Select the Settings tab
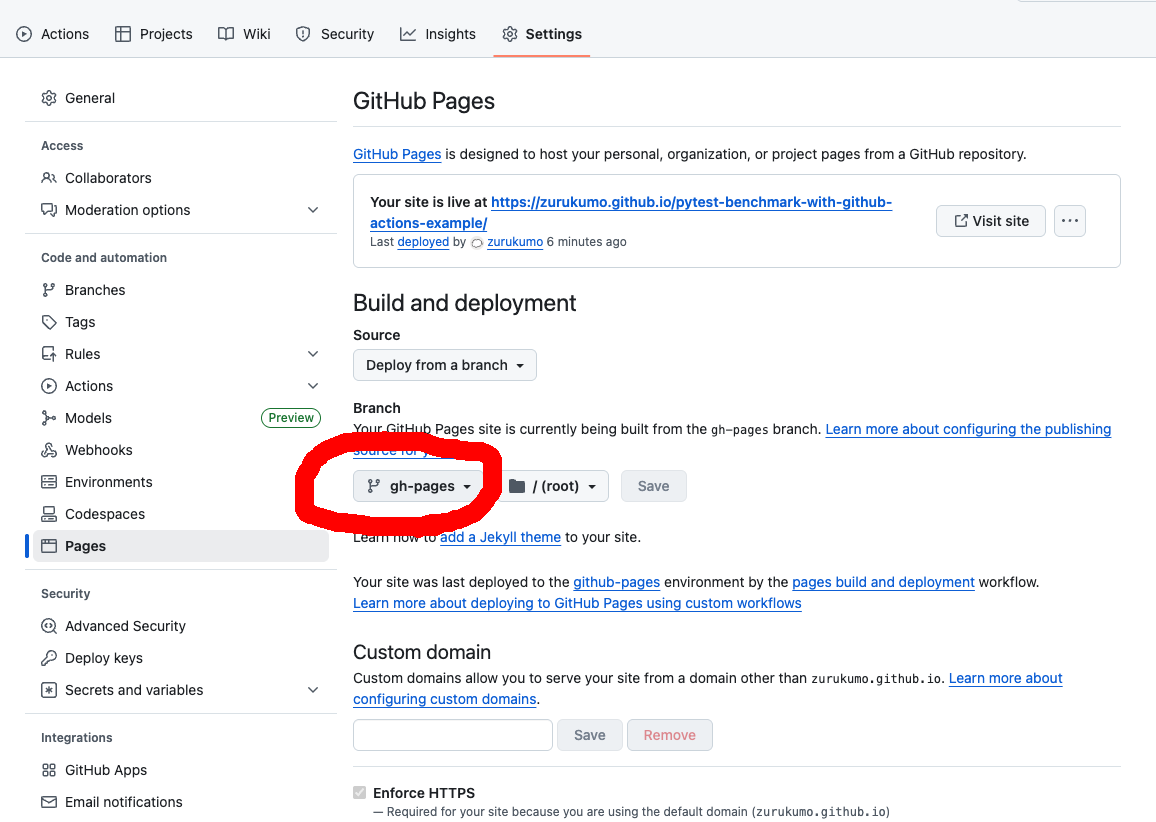 coord(542,34)
